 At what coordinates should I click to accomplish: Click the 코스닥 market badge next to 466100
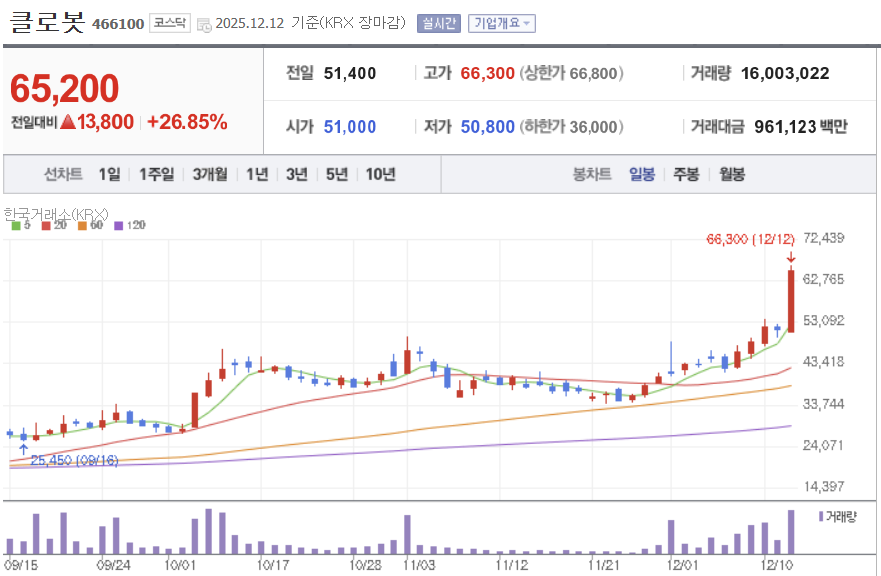point(170,23)
